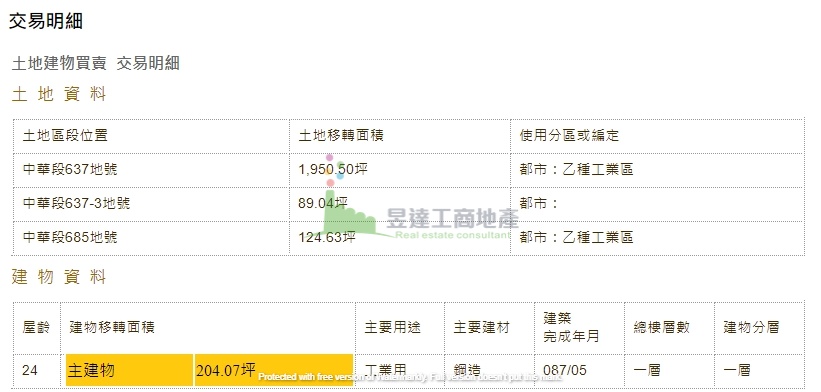821x392 pixels.
Task: Select the 建物資料 section title
Action: click(59, 277)
